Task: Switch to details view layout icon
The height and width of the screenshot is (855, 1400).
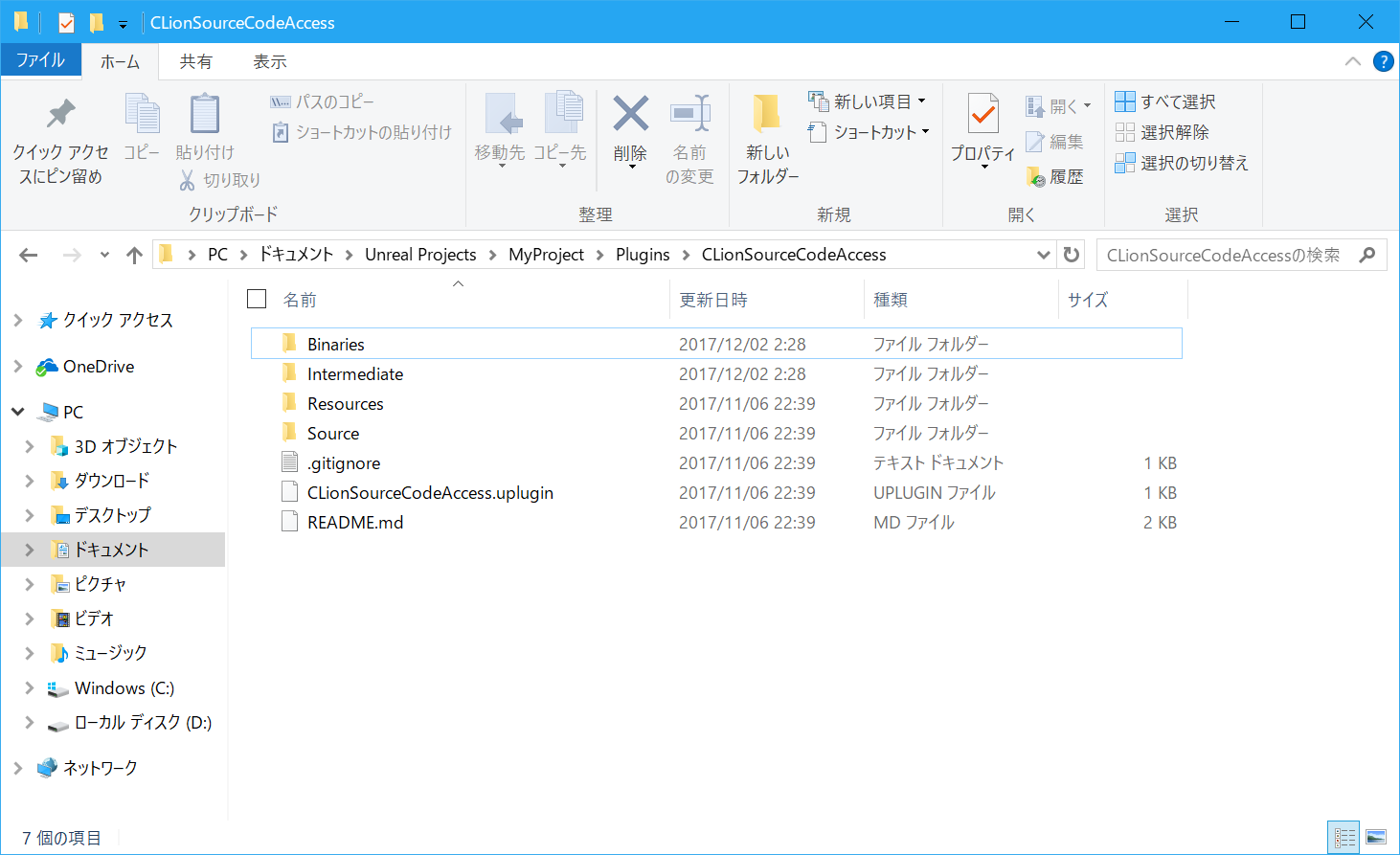Action: pyautogui.click(x=1344, y=838)
